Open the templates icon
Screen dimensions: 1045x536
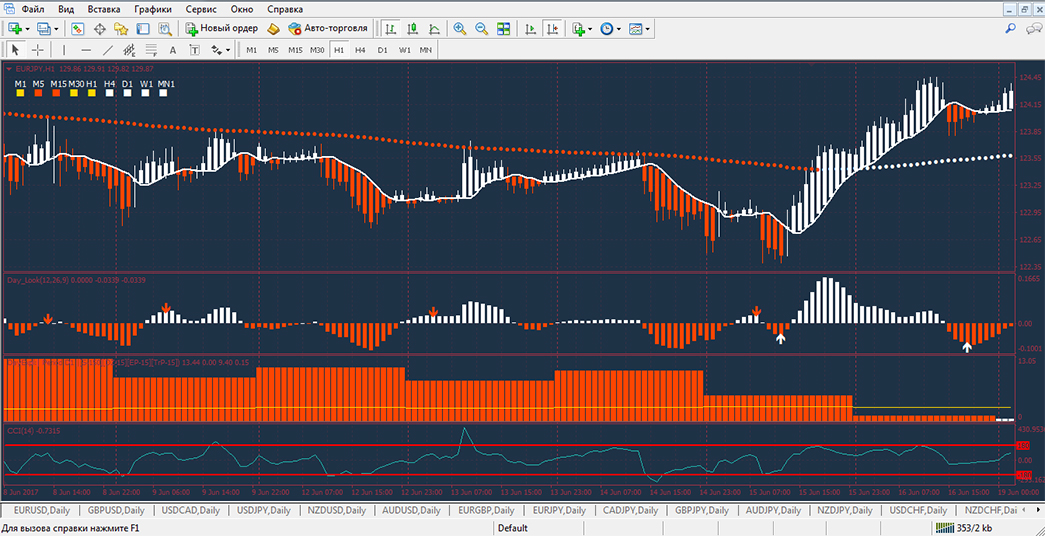pos(636,29)
